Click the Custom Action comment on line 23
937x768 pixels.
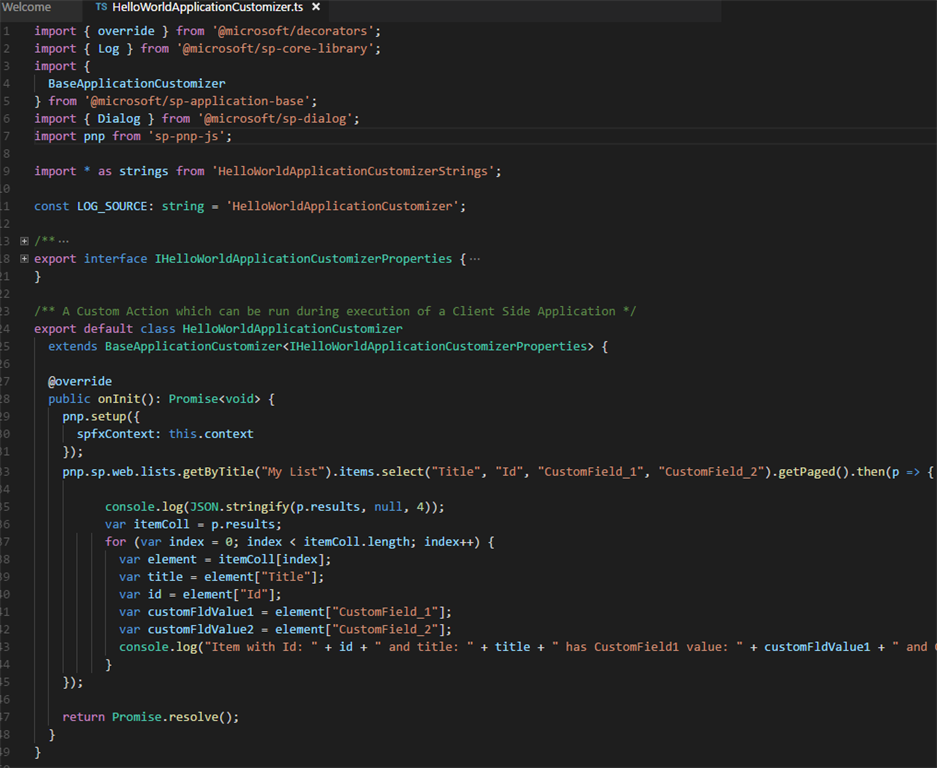[x=335, y=311]
